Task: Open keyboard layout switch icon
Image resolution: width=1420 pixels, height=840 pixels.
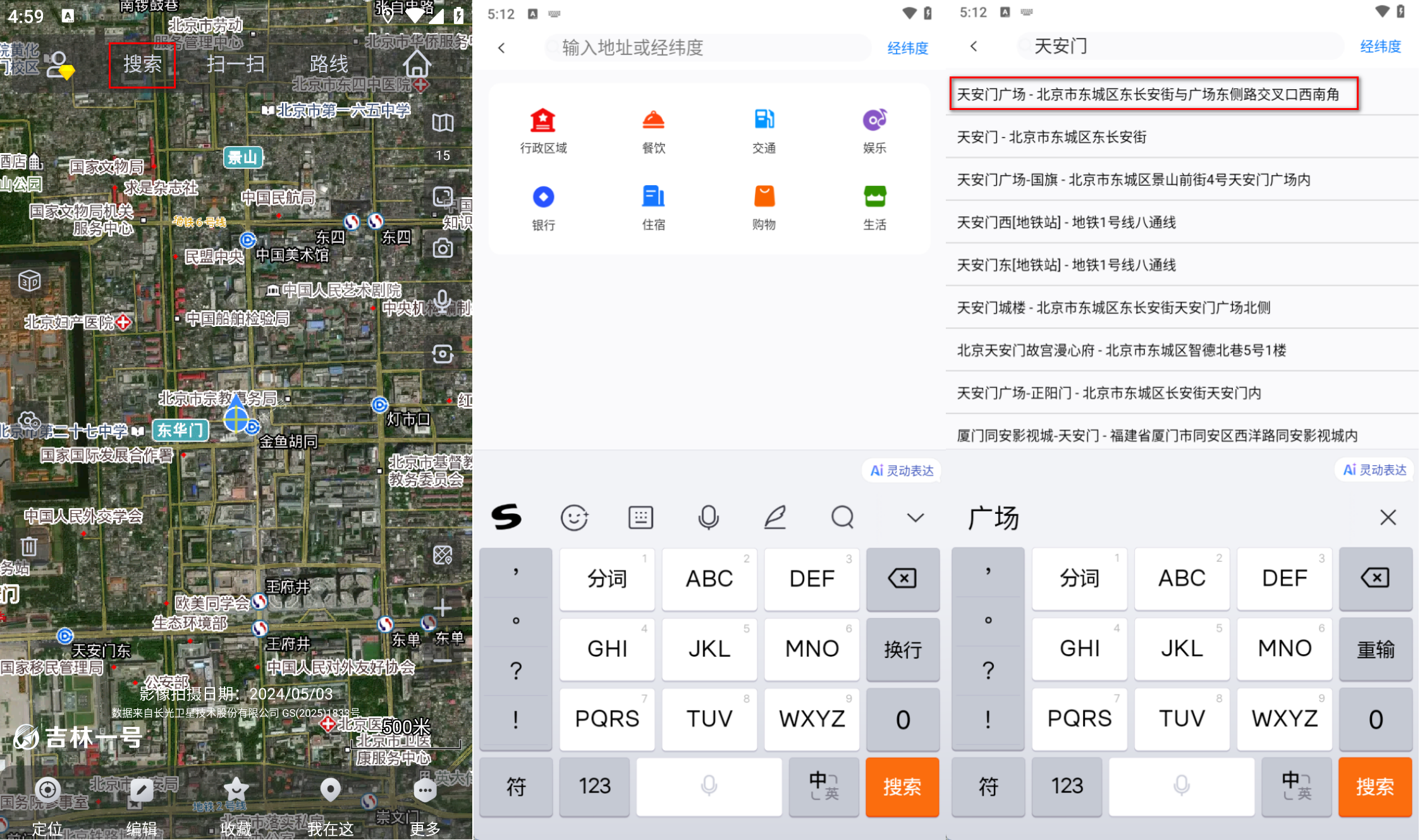Action: [640, 518]
